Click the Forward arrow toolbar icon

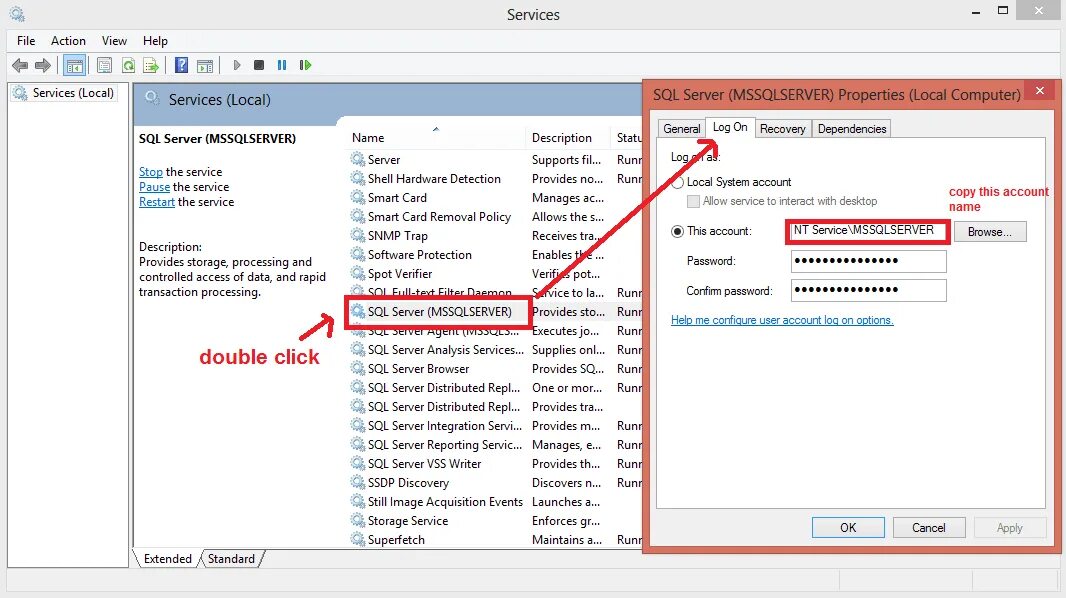point(43,65)
